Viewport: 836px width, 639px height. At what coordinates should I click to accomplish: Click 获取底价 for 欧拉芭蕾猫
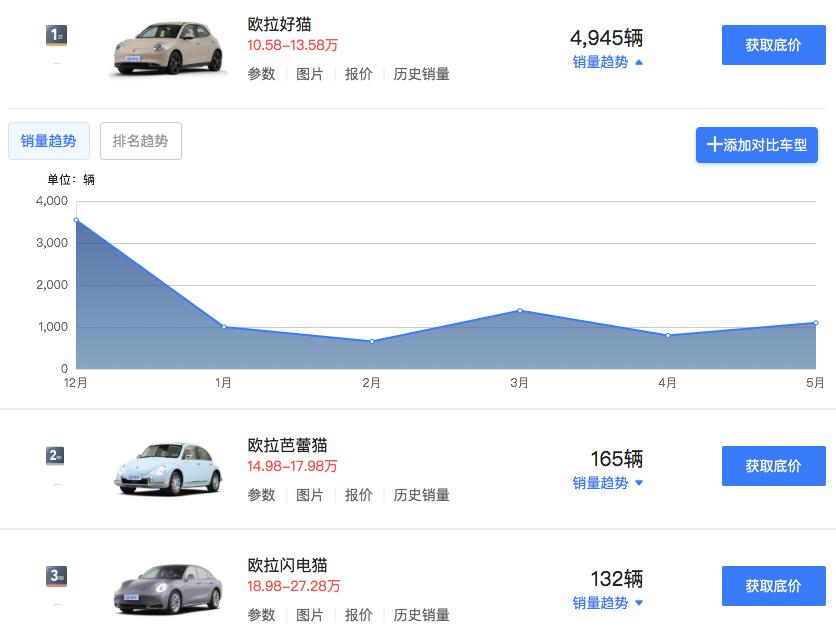(x=774, y=466)
